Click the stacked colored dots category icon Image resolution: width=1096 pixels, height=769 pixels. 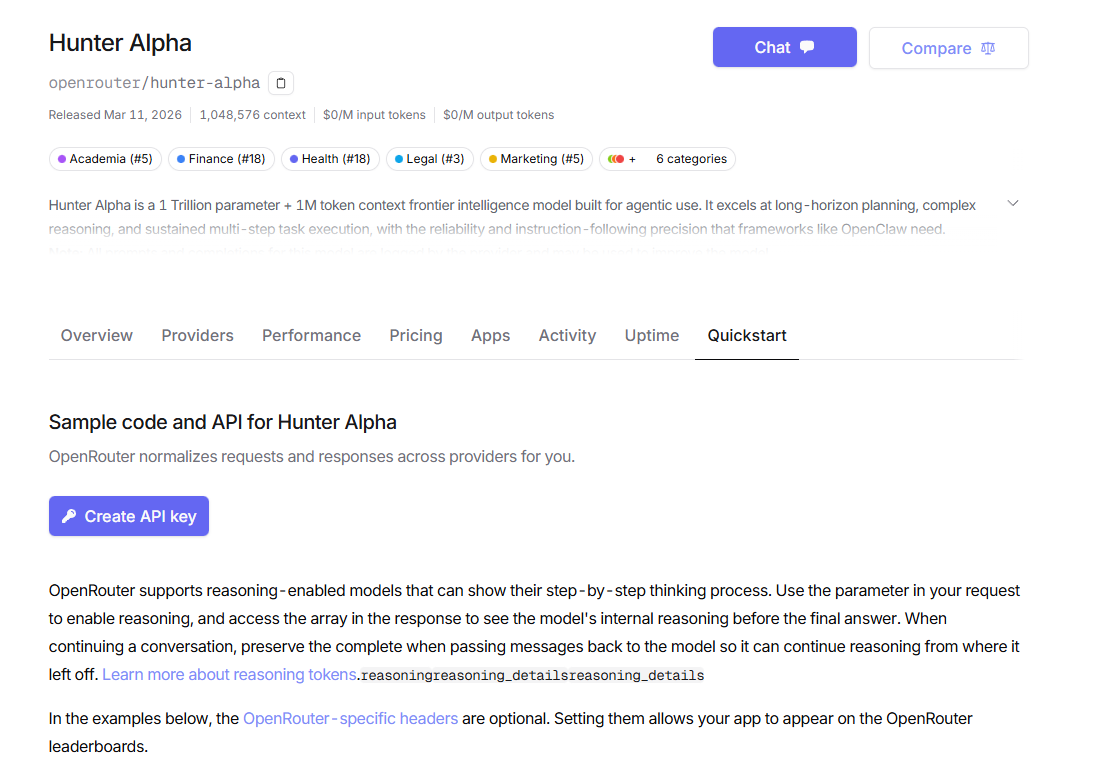pos(617,159)
